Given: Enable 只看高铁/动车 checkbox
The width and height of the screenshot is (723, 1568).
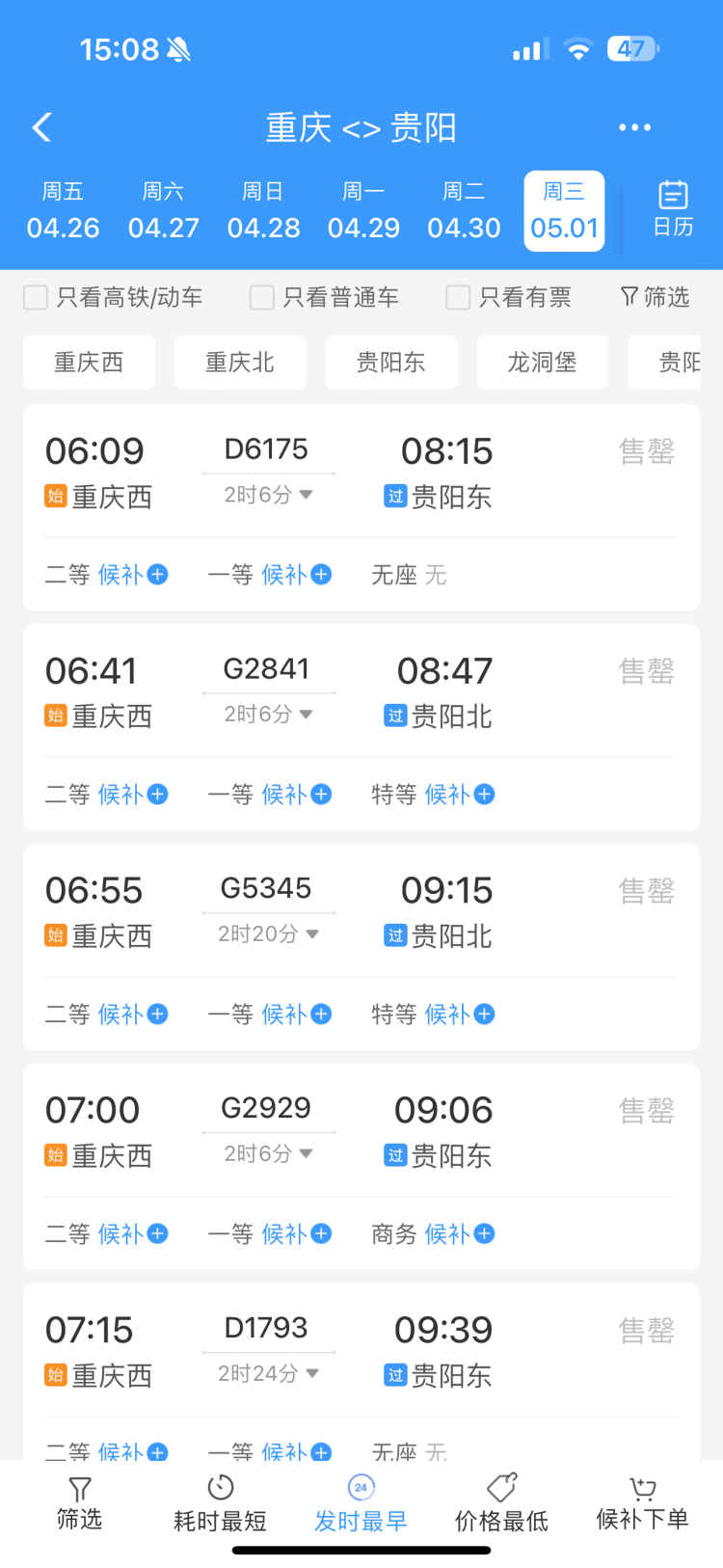Looking at the screenshot, I should click(36, 297).
